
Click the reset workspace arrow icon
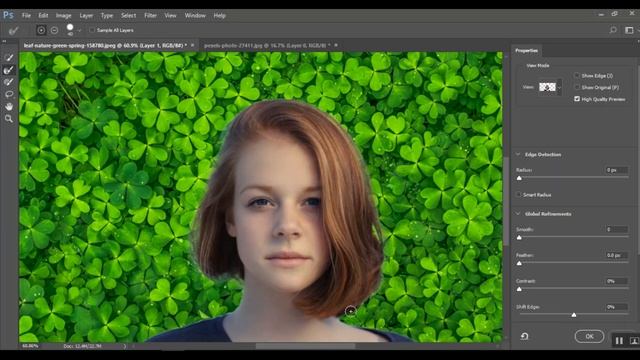click(524, 336)
